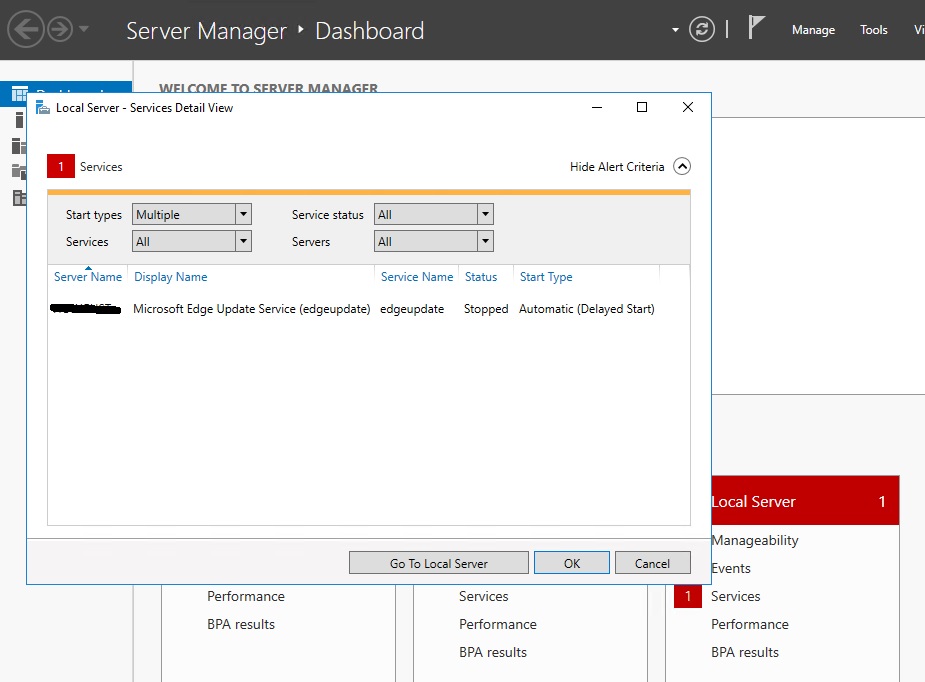The image size is (925, 682).
Task: Select the Microsoft Edge Update Service row
Action: [369, 309]
